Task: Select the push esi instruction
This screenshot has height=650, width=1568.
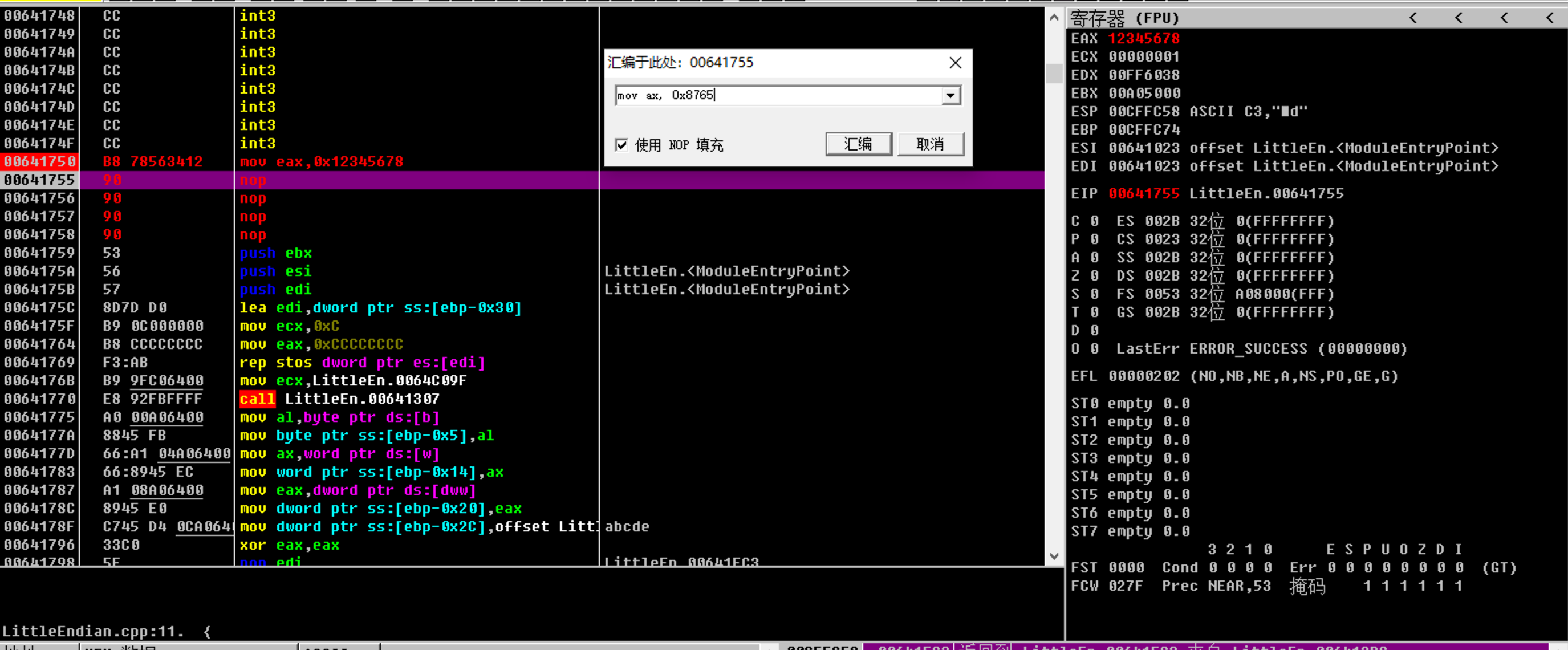Action: (276, 271)
